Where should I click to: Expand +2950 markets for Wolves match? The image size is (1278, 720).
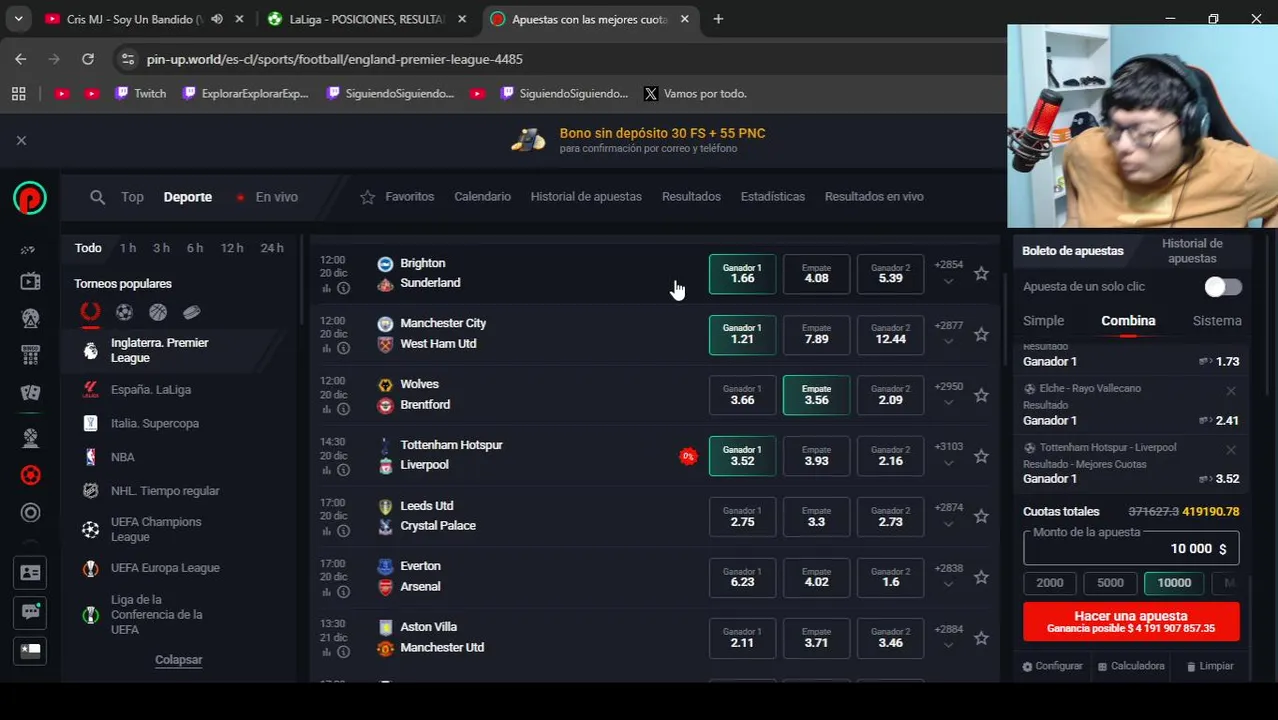tap(948, 394)
